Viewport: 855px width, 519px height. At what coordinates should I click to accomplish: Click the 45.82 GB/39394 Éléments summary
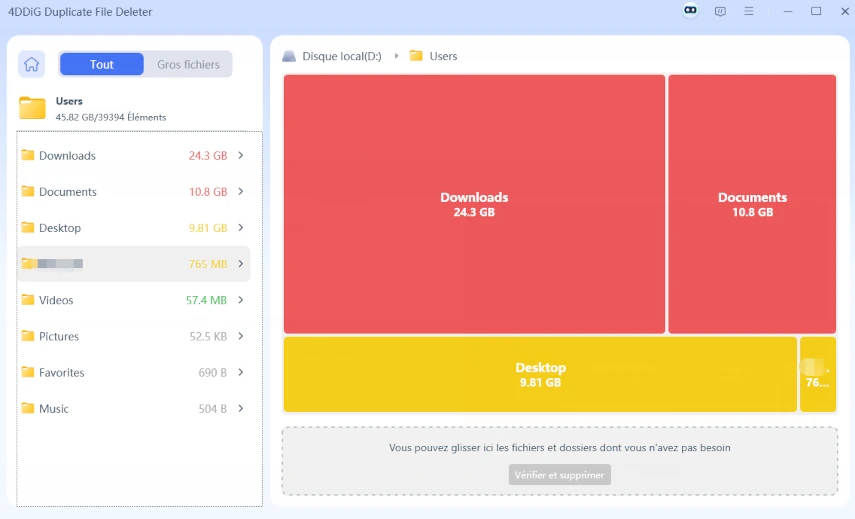coord(111,117)
